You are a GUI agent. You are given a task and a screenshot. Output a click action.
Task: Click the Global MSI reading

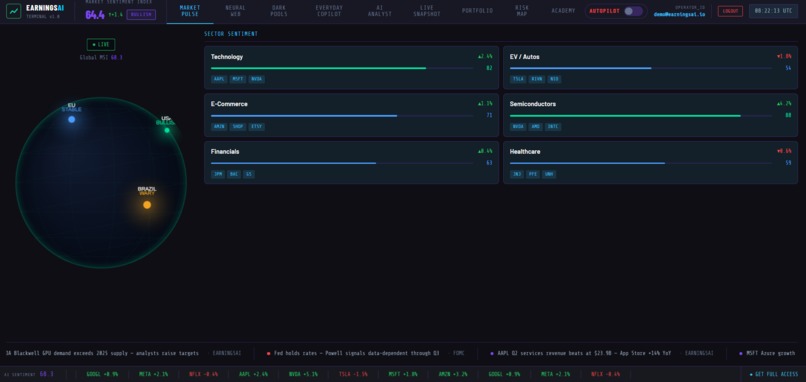[101, 58]
